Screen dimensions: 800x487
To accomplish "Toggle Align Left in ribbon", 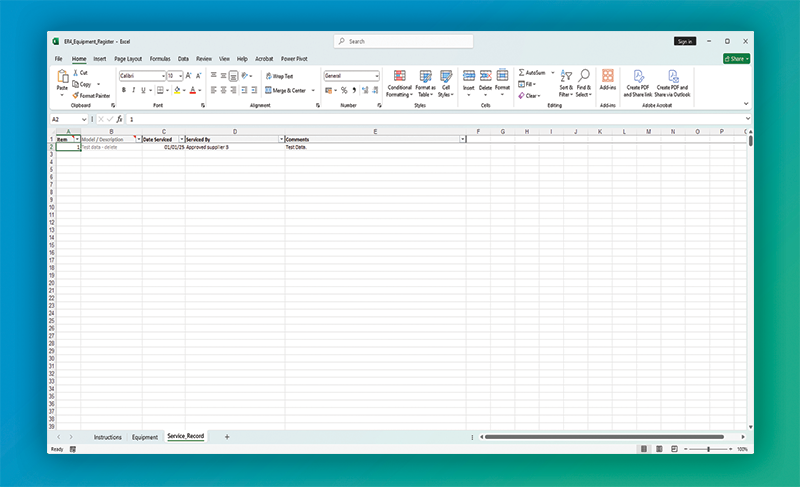I will tap(213, 90).
